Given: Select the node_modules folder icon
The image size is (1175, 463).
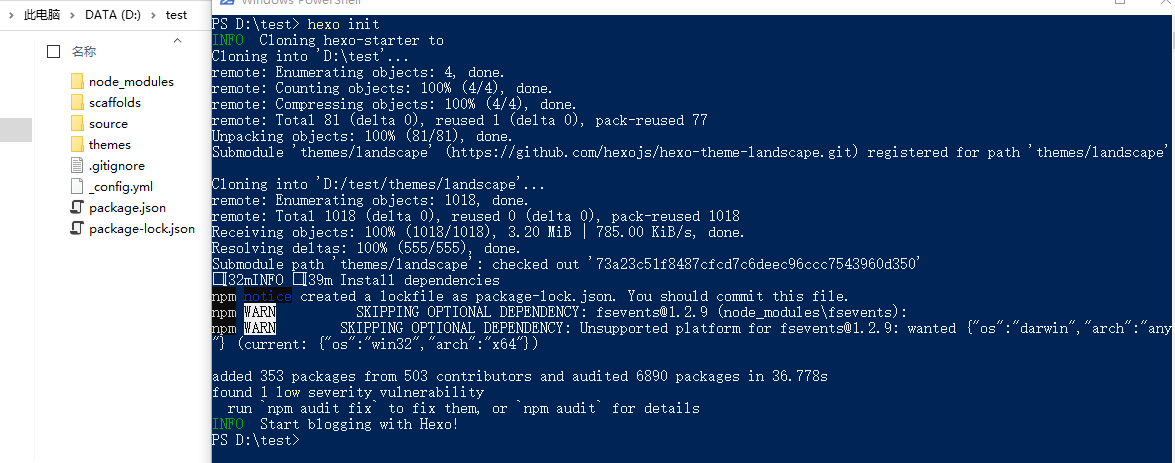Looking at the screenshot, I should coord(77,82).
